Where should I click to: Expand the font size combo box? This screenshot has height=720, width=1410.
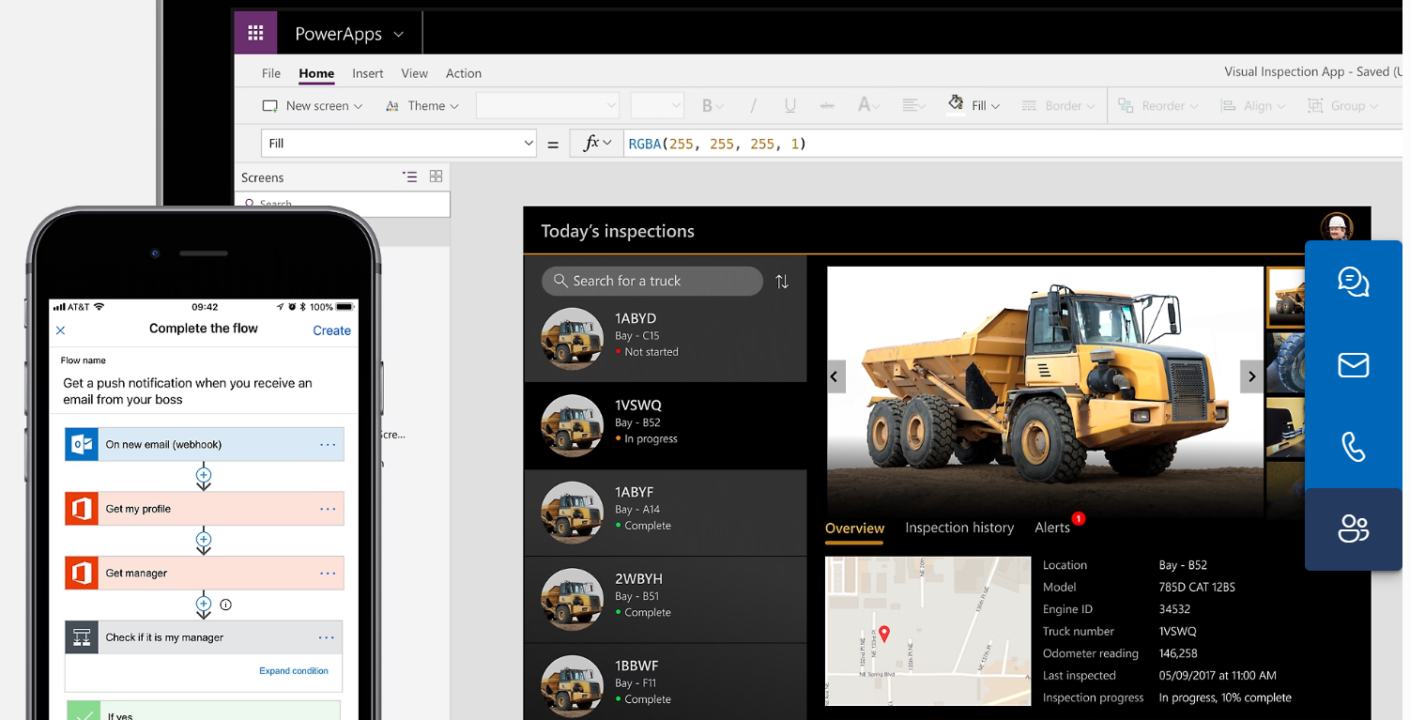657,105
